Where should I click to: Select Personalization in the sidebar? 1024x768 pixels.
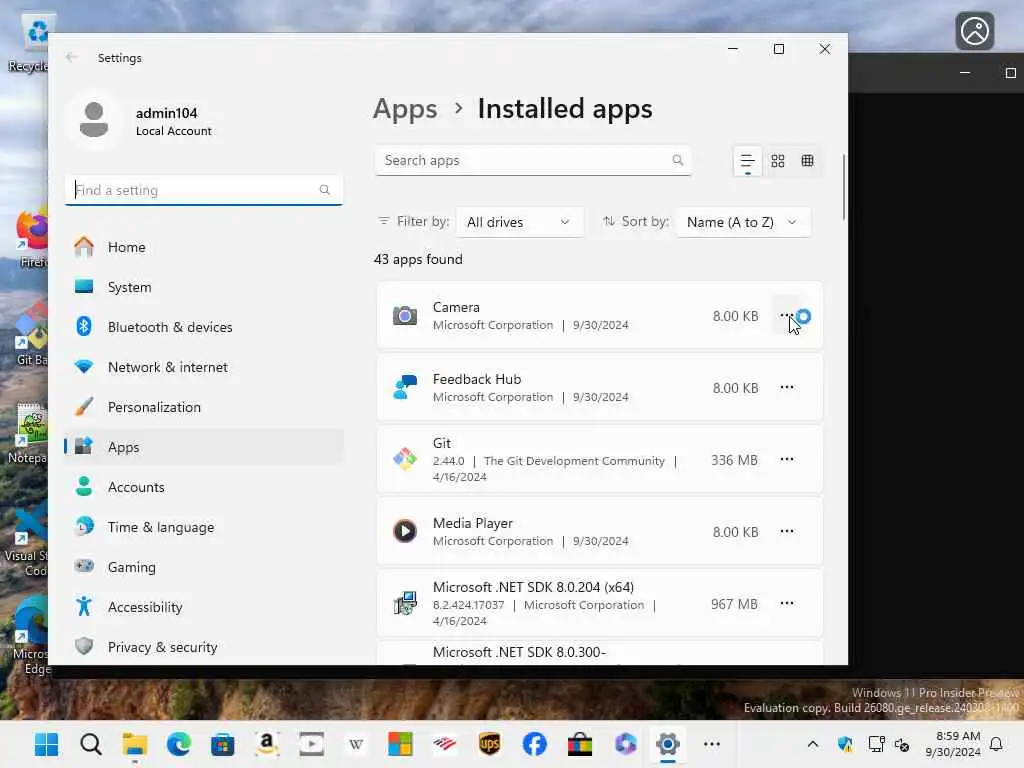[x=203, y=407]
